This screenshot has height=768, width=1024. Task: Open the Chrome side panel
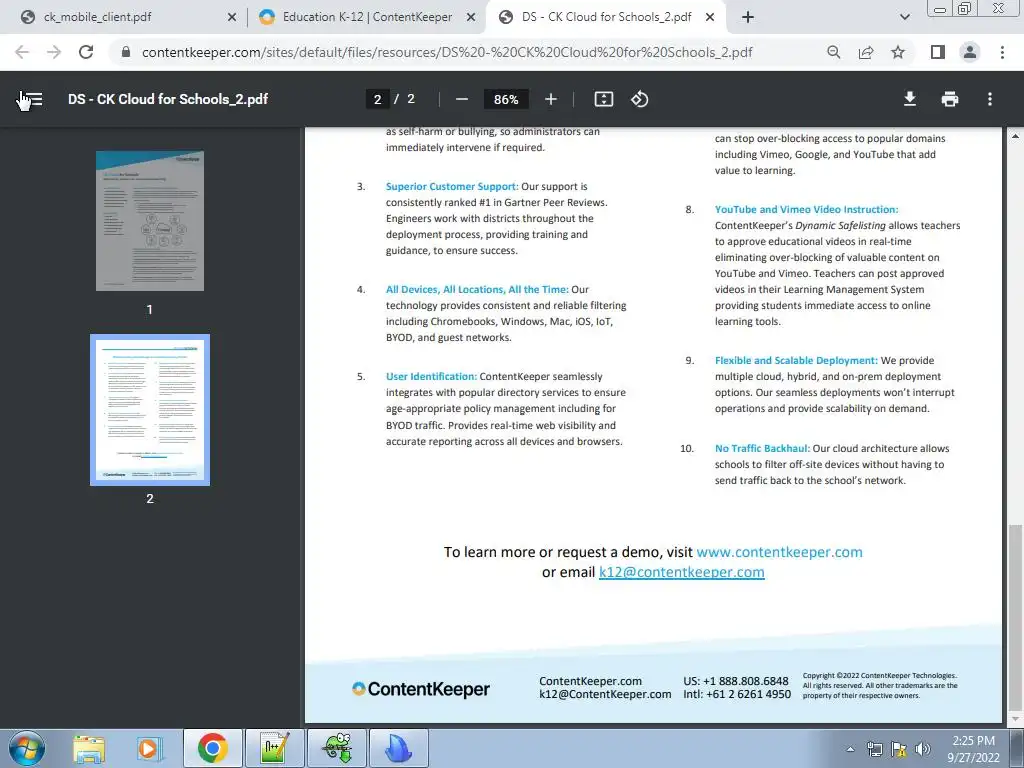click(937, 52)
